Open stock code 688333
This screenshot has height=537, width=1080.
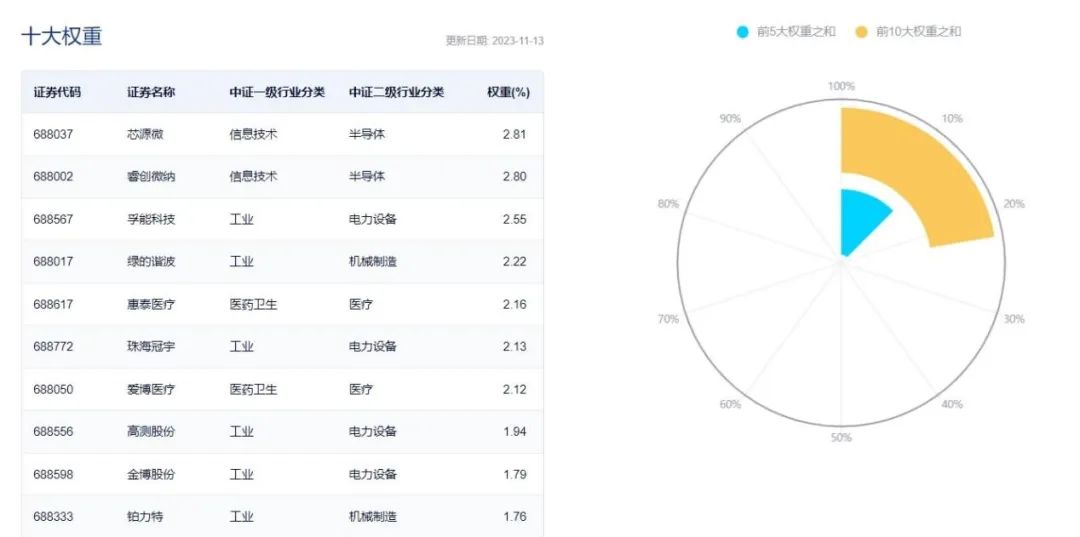click(x=53, y=517)
